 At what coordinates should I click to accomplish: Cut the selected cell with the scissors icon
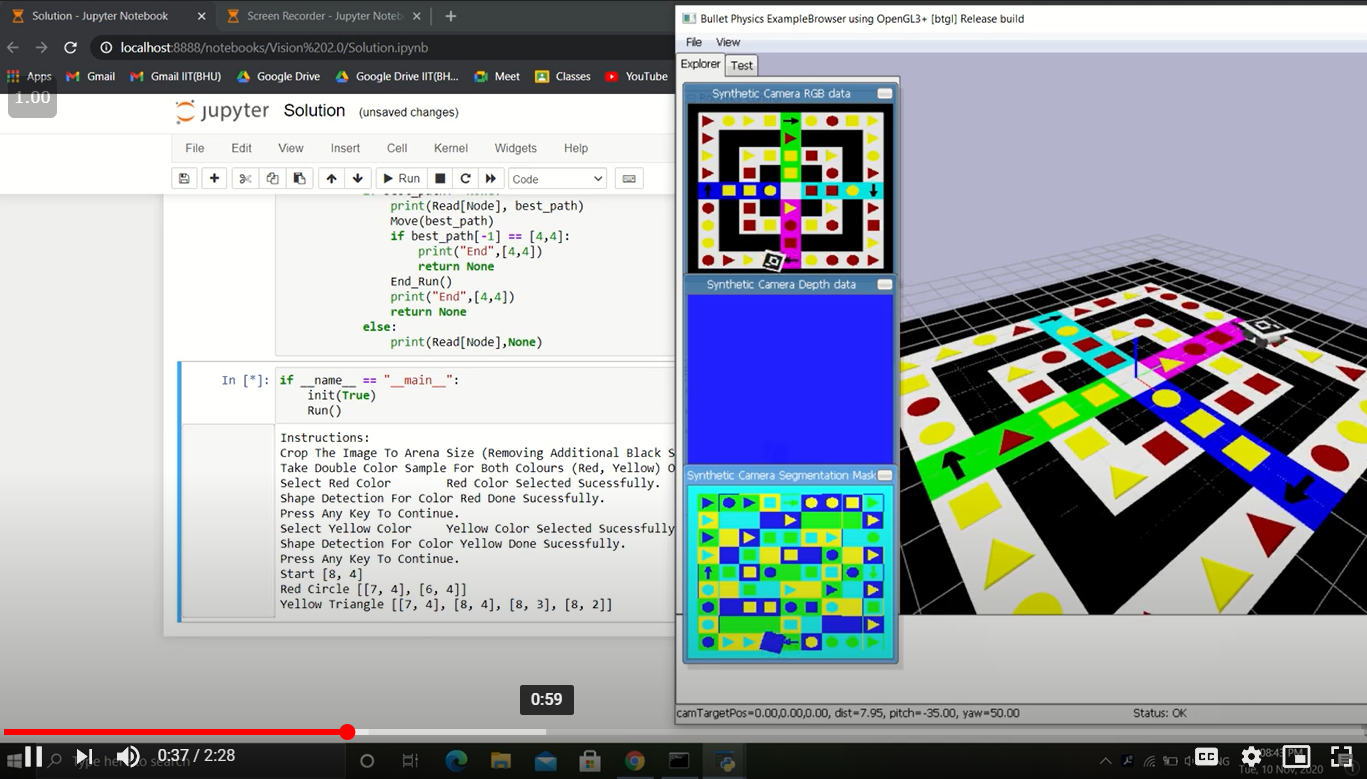pos(245,179)
